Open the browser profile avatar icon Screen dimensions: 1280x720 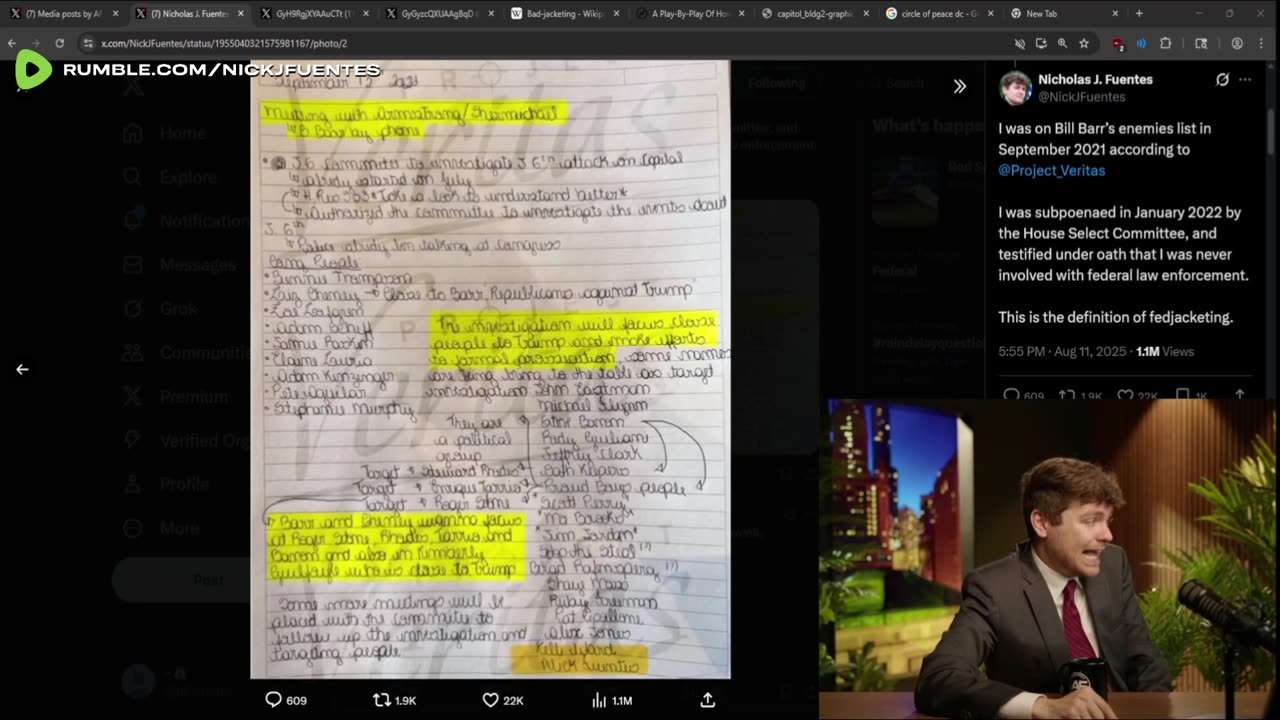[x=1238, y=44]
